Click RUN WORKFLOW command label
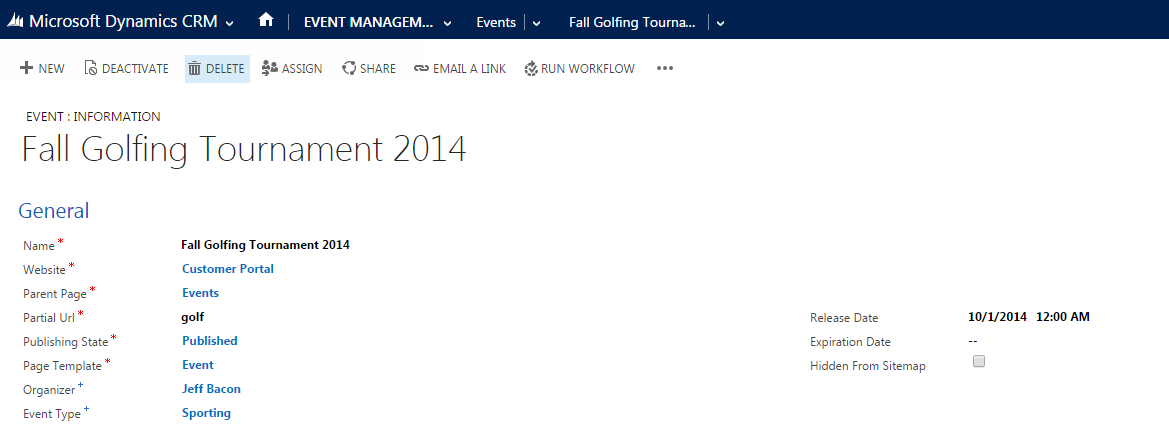1169x437 pixels. coord(588,69)
